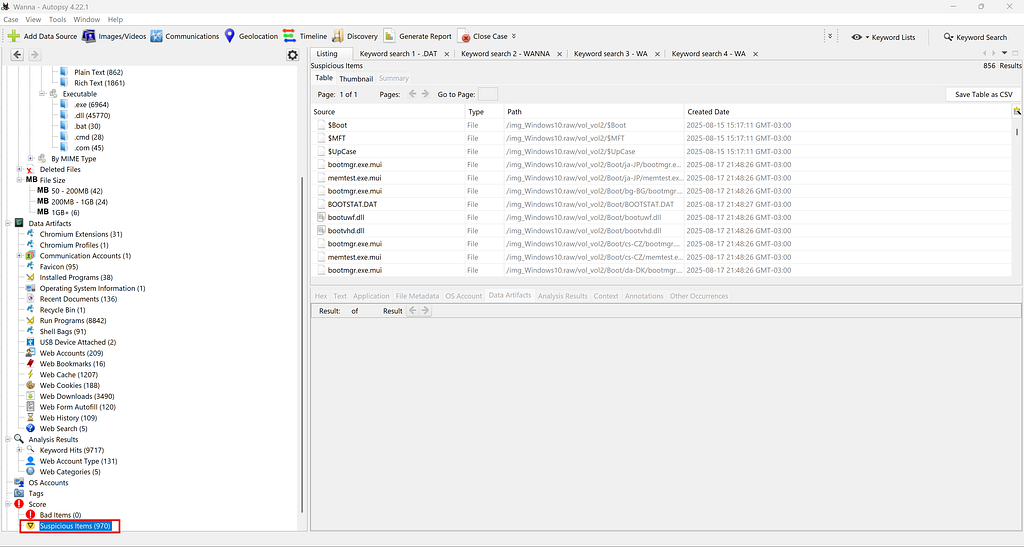Click previous page arrow in listing
Image resolution: width=1024 pixels, height=547 pixels.
(x=413, y=94)
